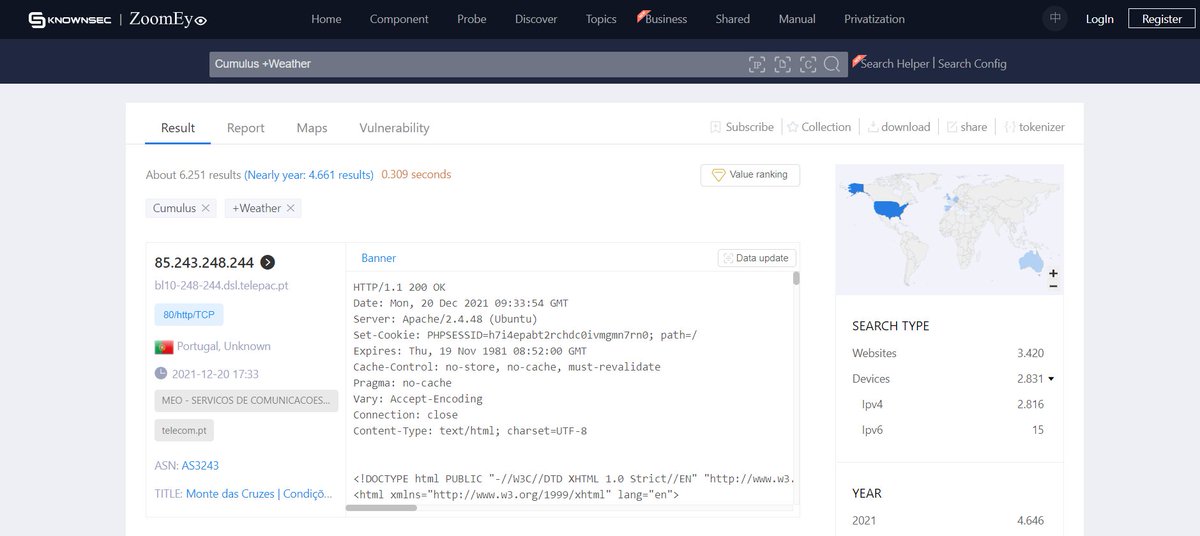Click the 80/http/TCP port tag
The image size is (1200, 536).
click(189, 315)
